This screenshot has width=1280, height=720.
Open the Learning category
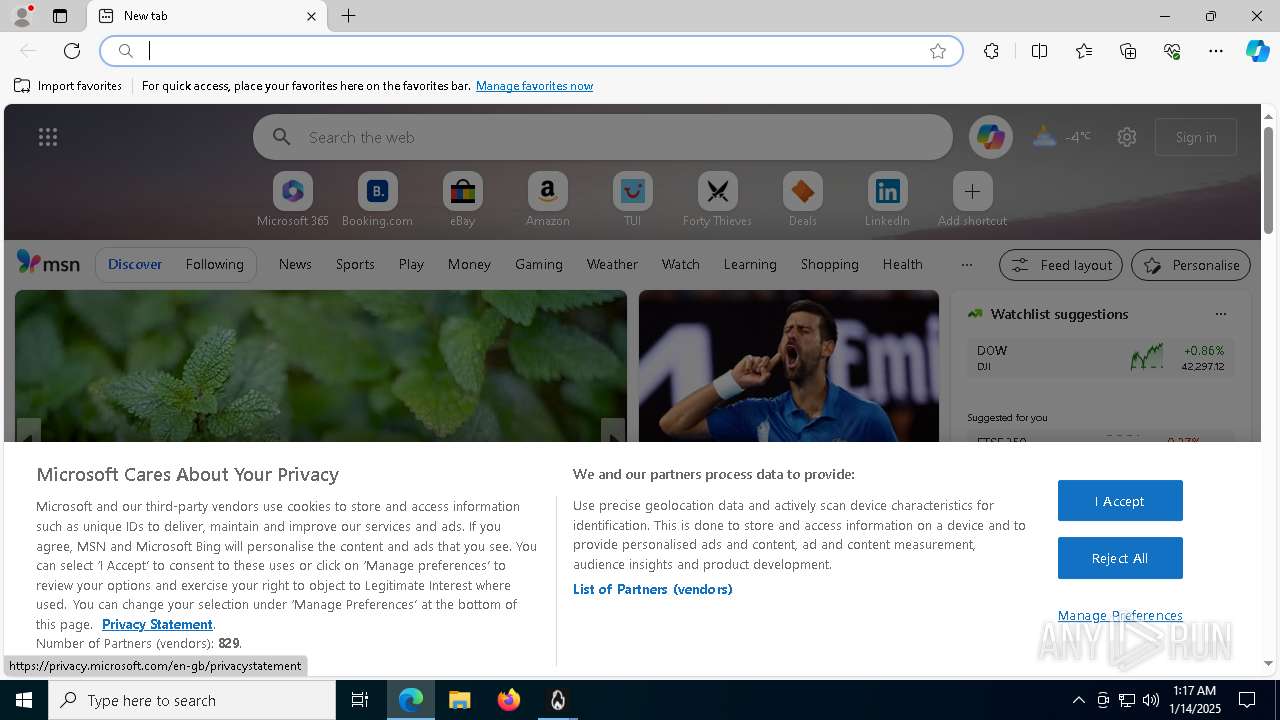[750, 264]
